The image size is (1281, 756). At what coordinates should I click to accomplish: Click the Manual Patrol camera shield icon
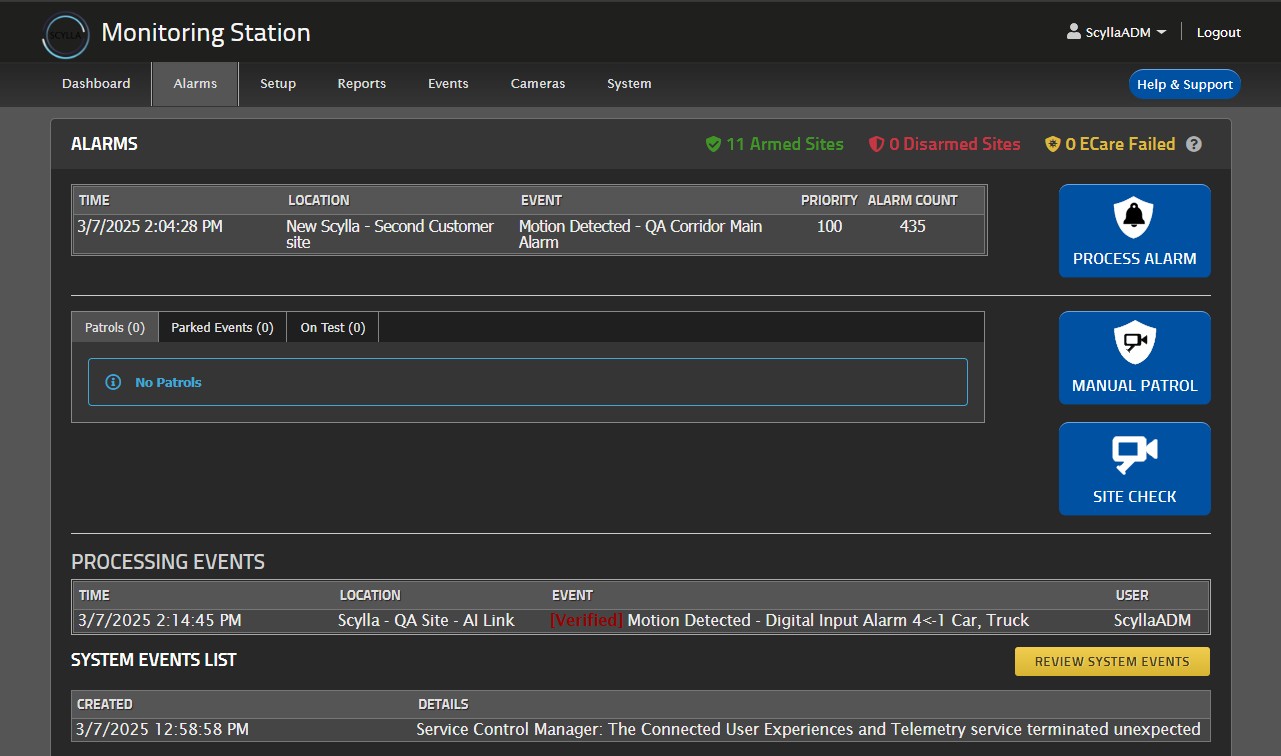(1134, 343)
